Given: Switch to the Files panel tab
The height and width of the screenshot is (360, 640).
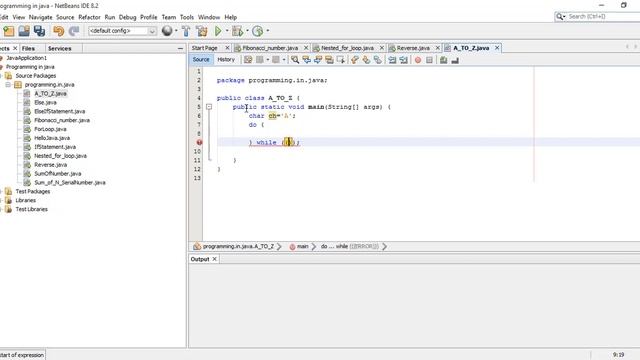Looking at the screenshot, I should pos(28,49).
